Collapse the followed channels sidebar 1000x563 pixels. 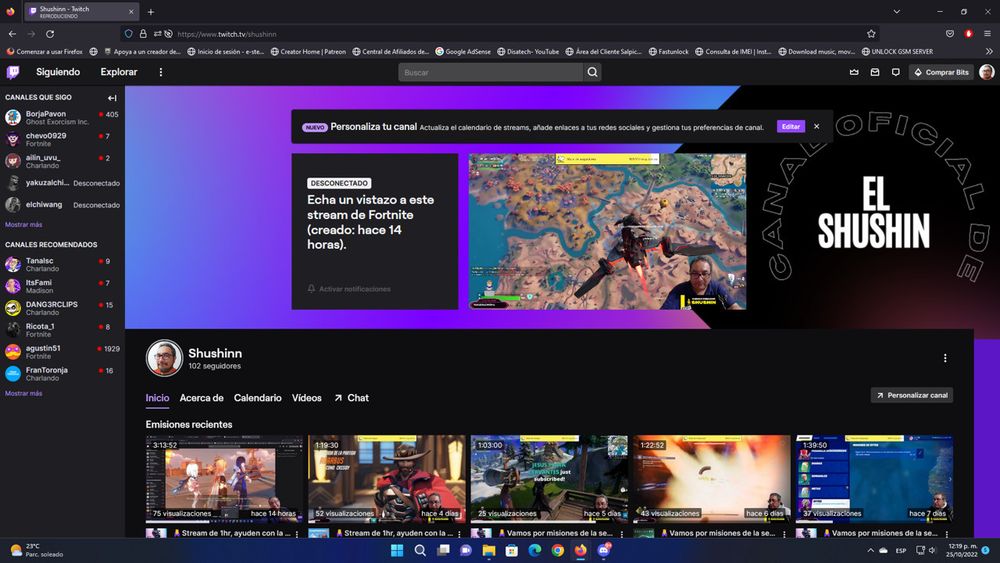112,98
